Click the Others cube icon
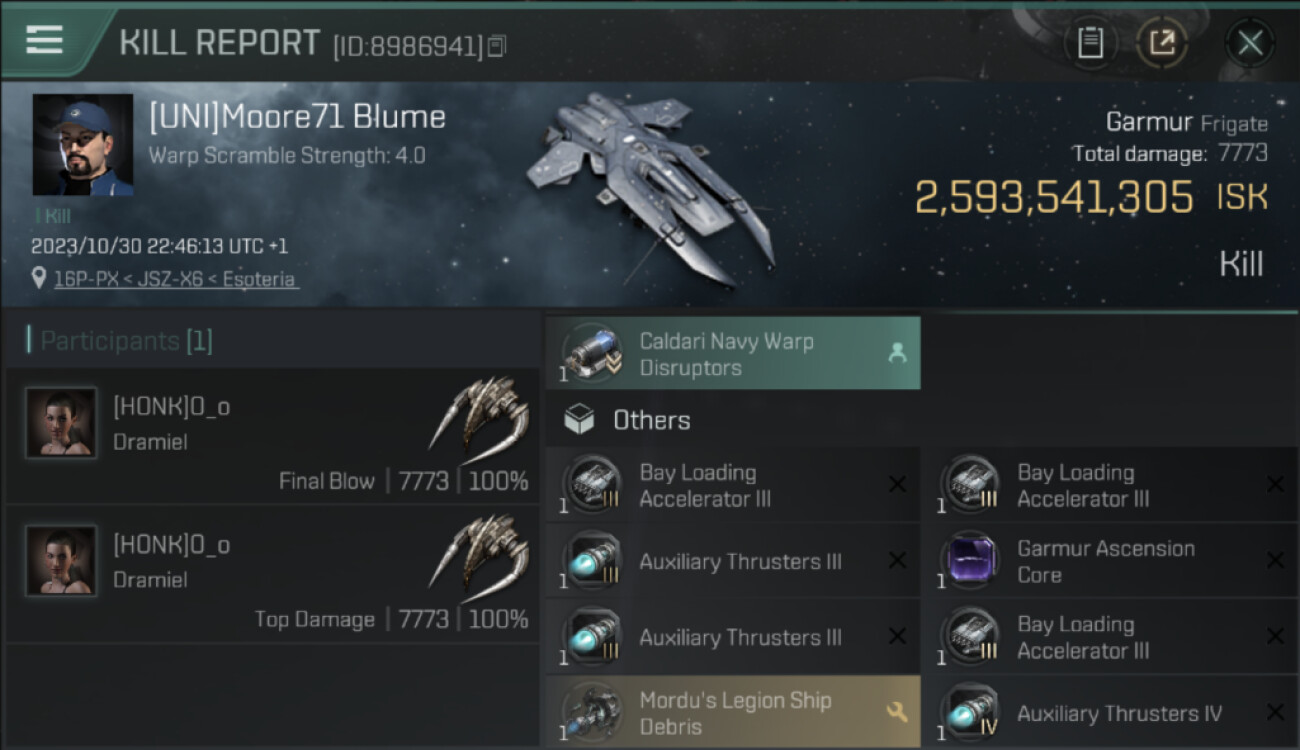 [579, 420]
